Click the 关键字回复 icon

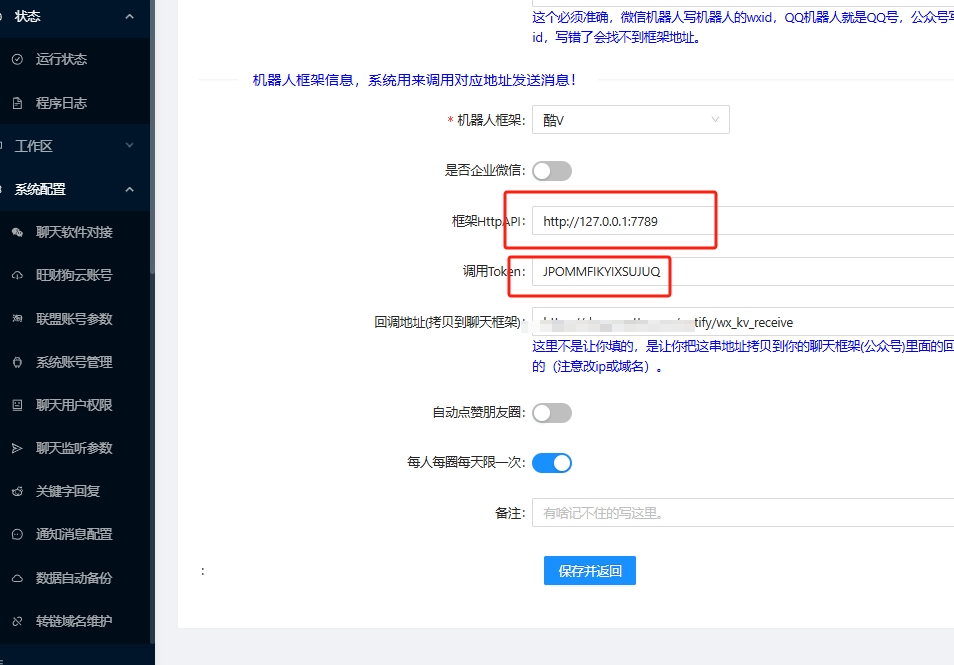(x=17, y=491)
